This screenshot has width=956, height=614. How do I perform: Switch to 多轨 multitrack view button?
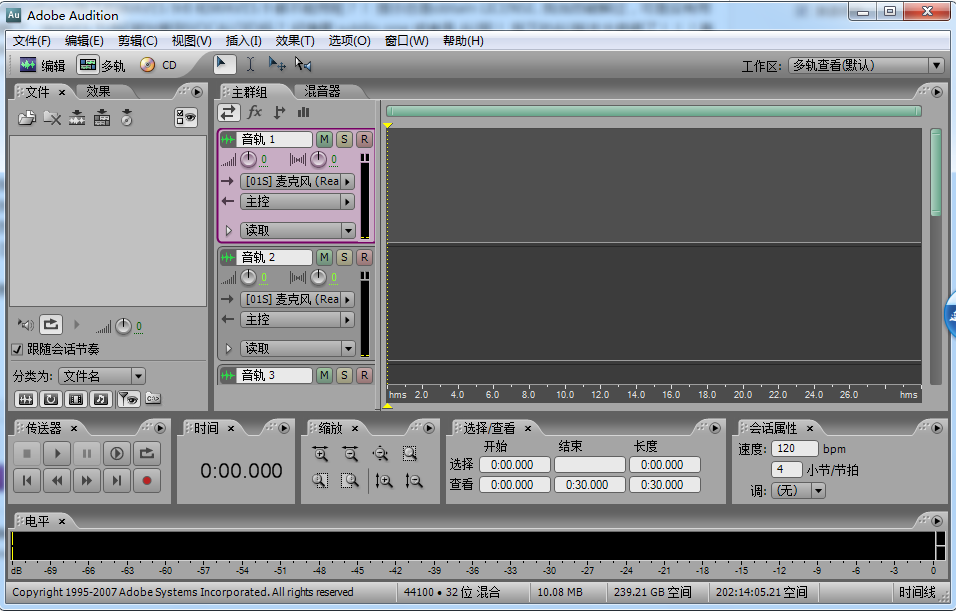(x=102, y=65)
